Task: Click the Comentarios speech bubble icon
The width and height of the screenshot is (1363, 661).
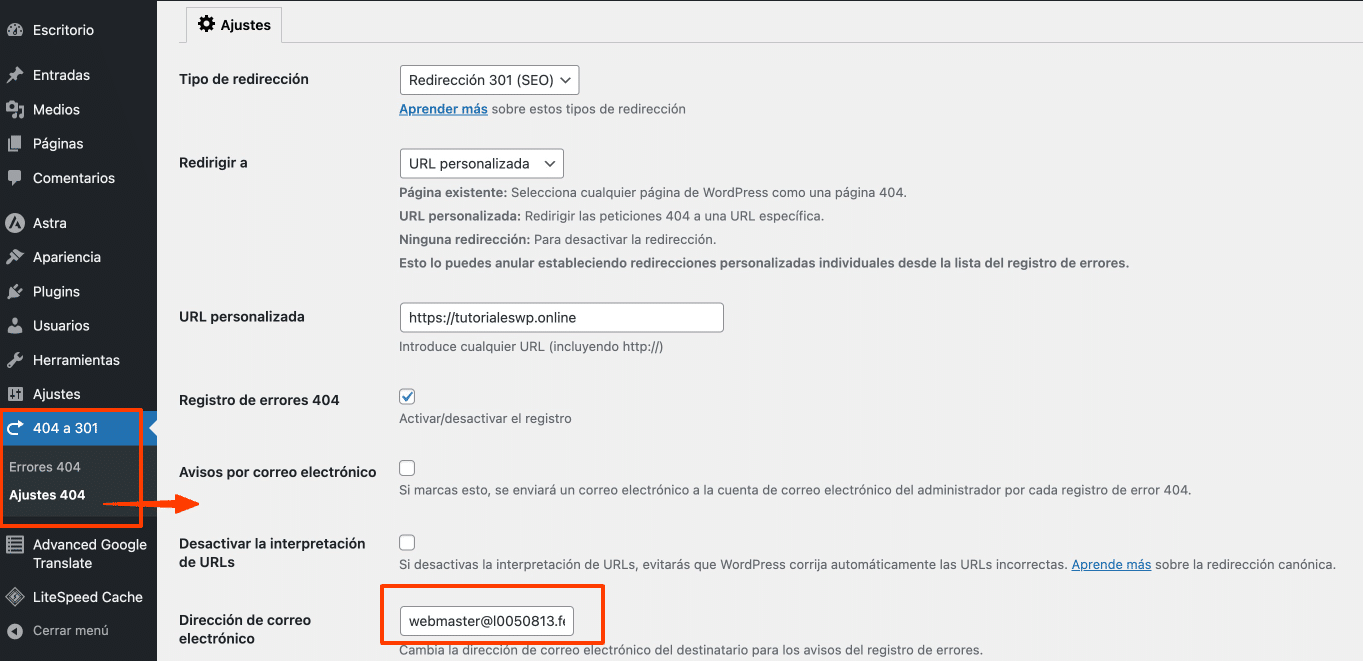Action: click(15, 178)
